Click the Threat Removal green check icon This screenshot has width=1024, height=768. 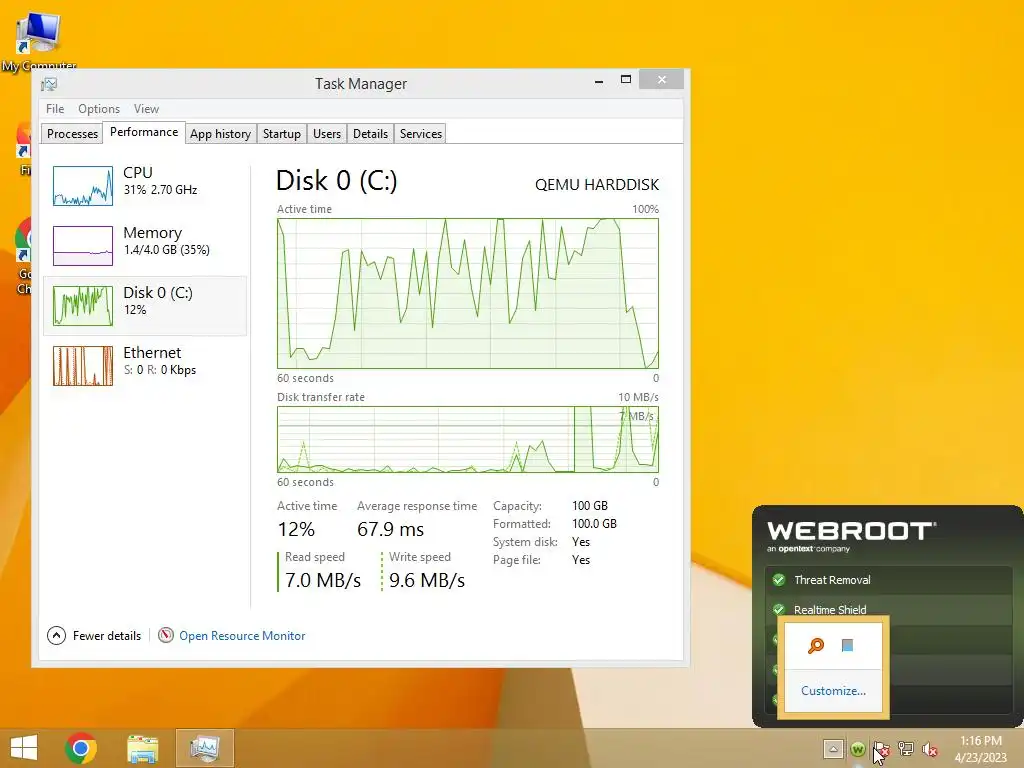click(778, 579)
